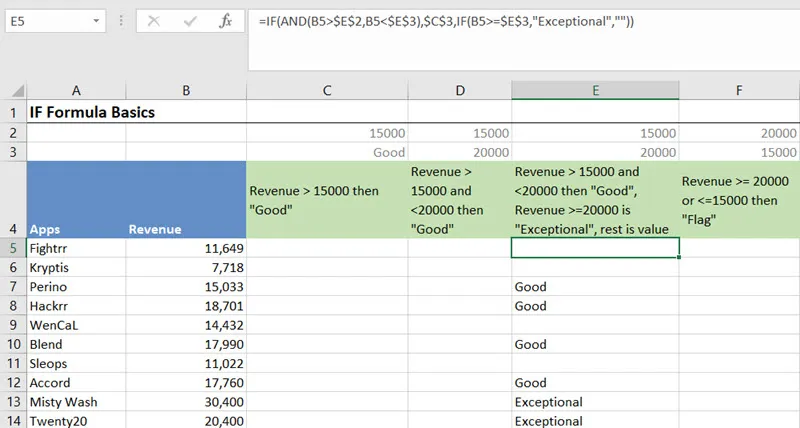Click the Enter checkmark formula bar icon
The image size is (800, 428).
[190, 21]
